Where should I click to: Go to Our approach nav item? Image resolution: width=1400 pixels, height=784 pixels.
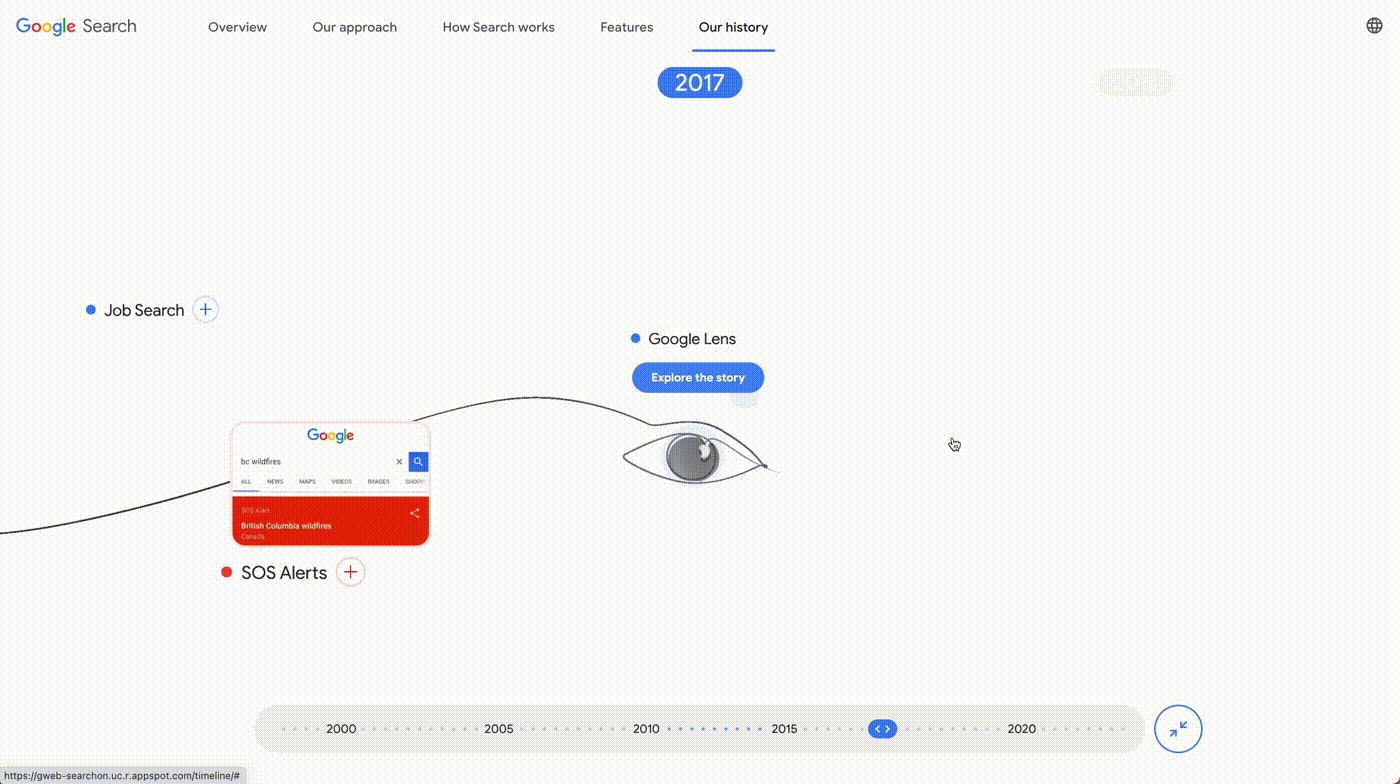pyautogui.click(x=354, y=27)
